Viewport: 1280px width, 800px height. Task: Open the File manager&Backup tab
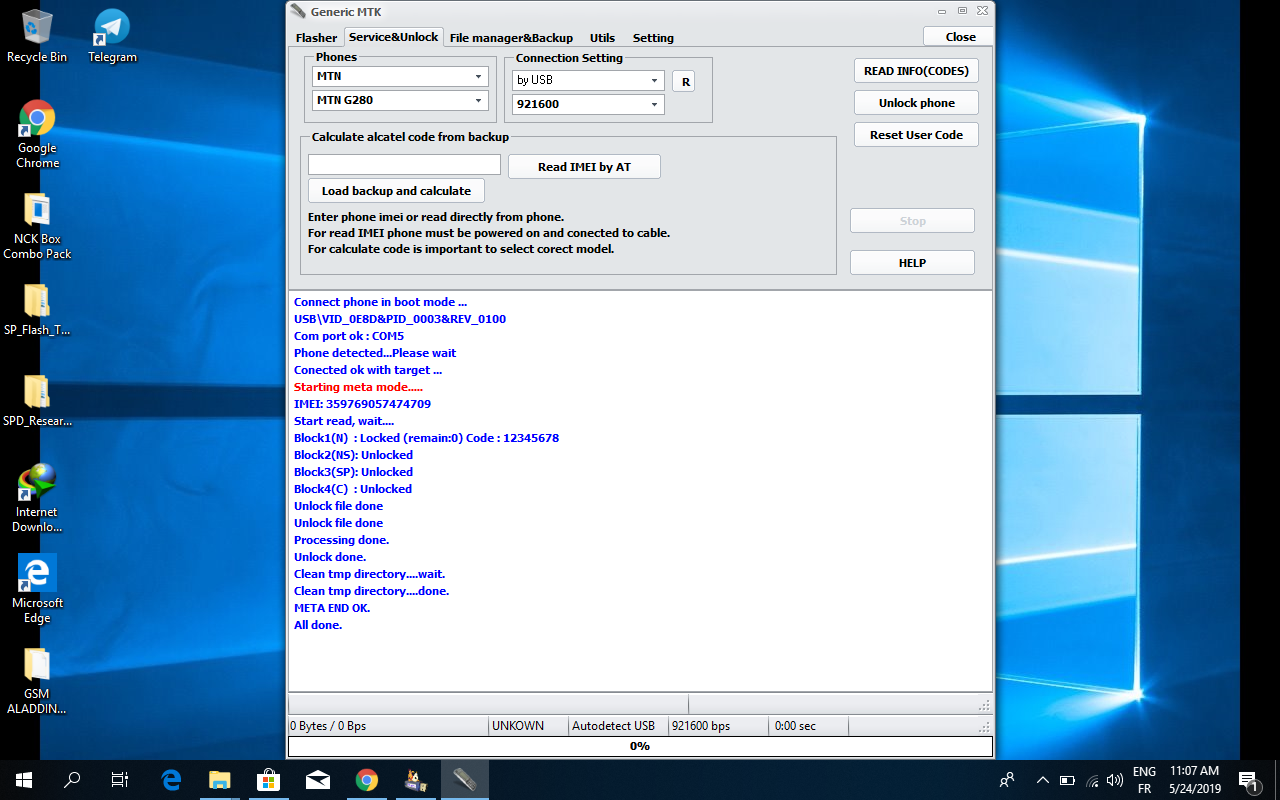pos(511,37)
